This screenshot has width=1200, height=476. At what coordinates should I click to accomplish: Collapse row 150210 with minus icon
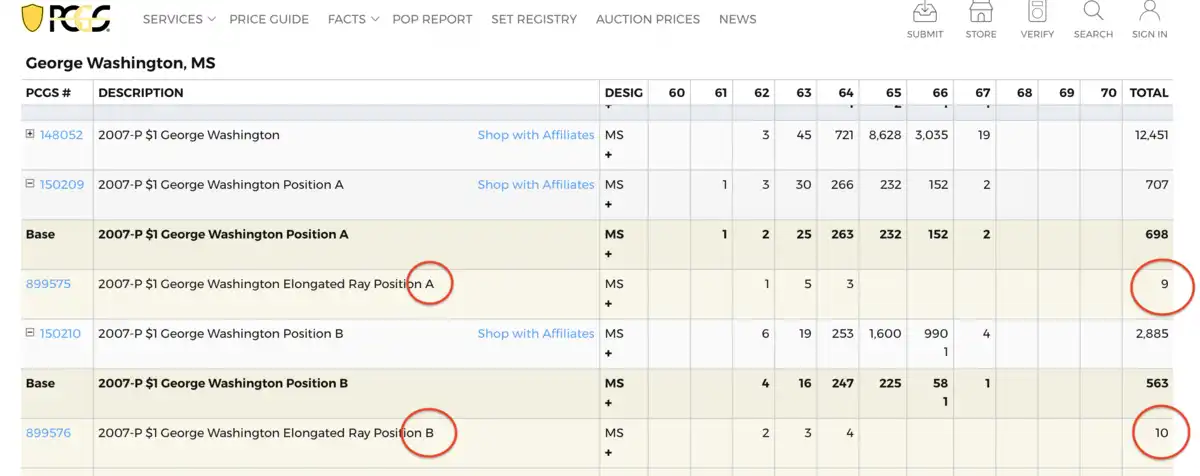click(30, 333)
